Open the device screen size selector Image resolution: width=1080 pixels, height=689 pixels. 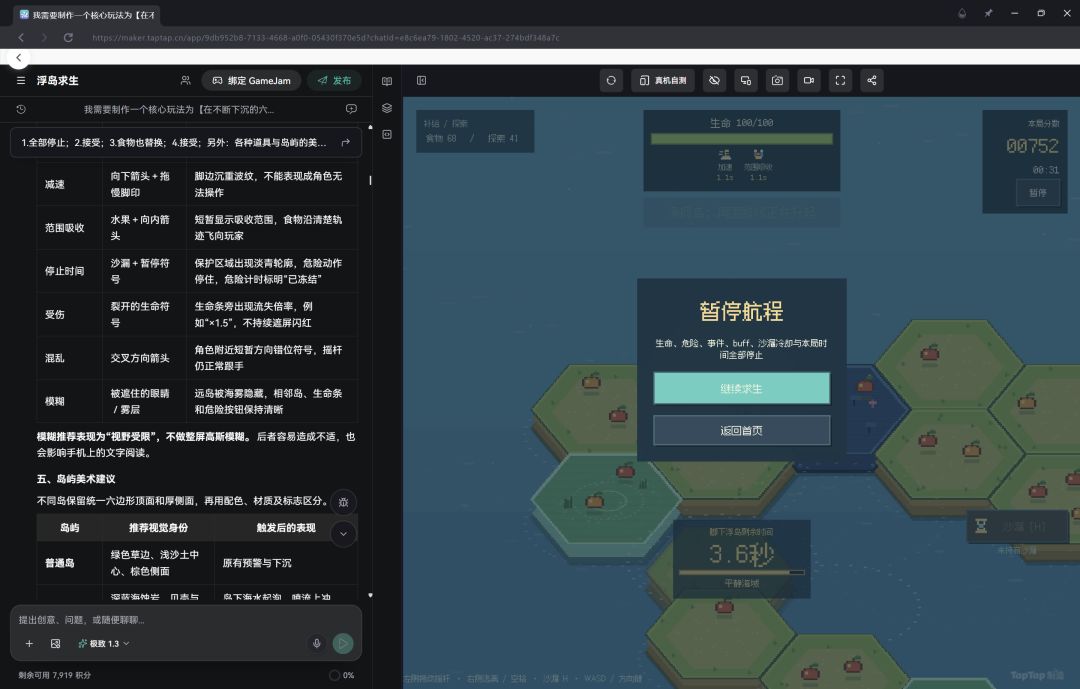746,81
